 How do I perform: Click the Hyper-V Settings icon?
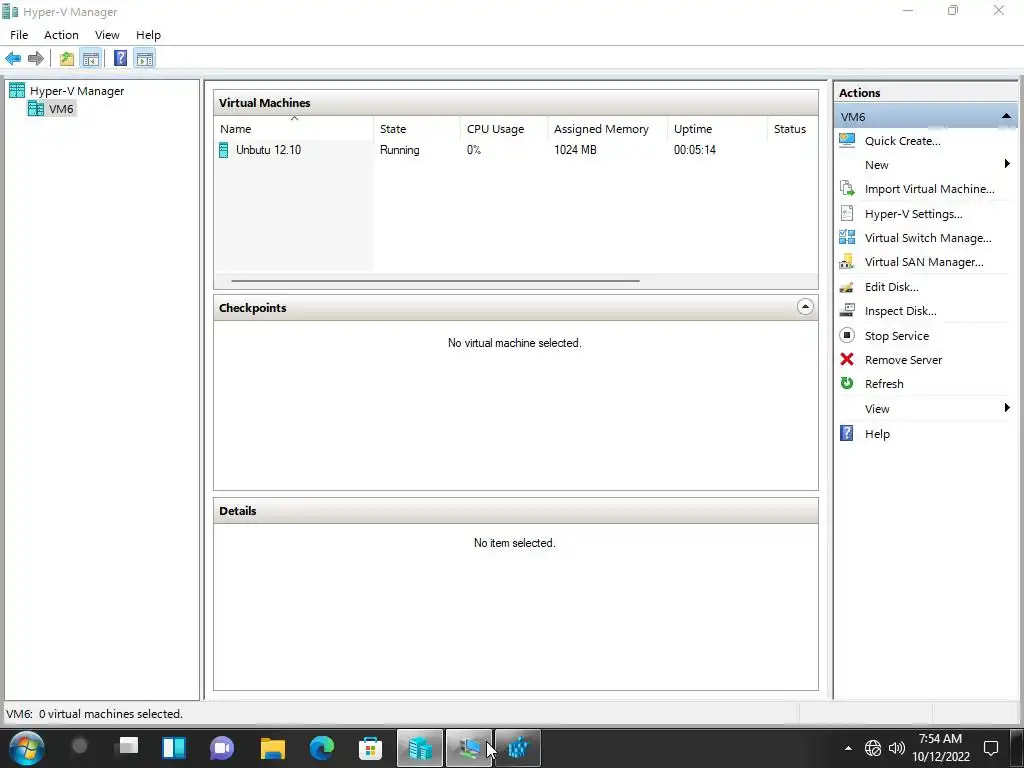[847, 214]
